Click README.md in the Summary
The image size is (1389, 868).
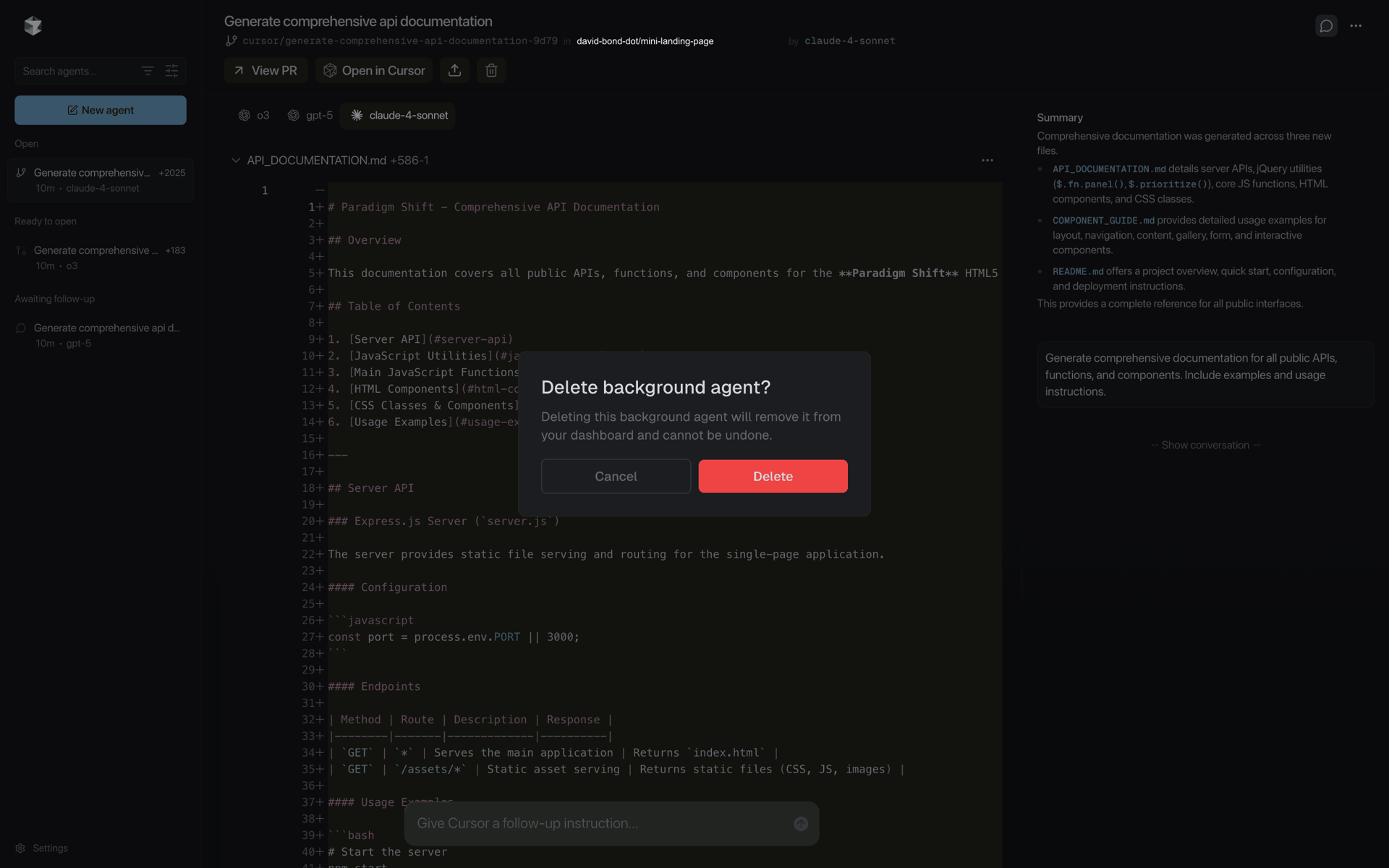tap(1078, 271)
